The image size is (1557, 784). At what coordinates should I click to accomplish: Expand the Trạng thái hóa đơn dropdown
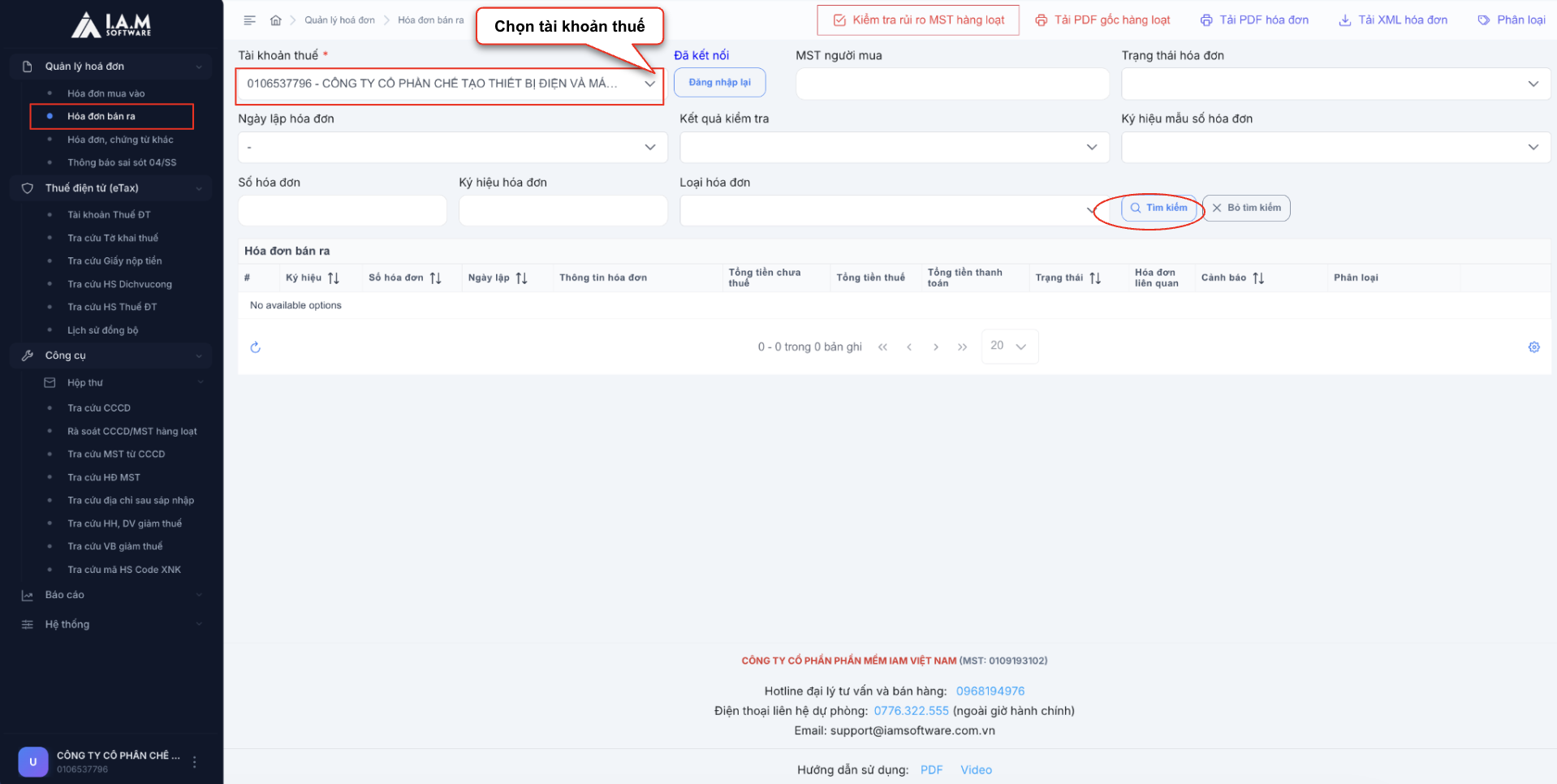(1335, 84)
